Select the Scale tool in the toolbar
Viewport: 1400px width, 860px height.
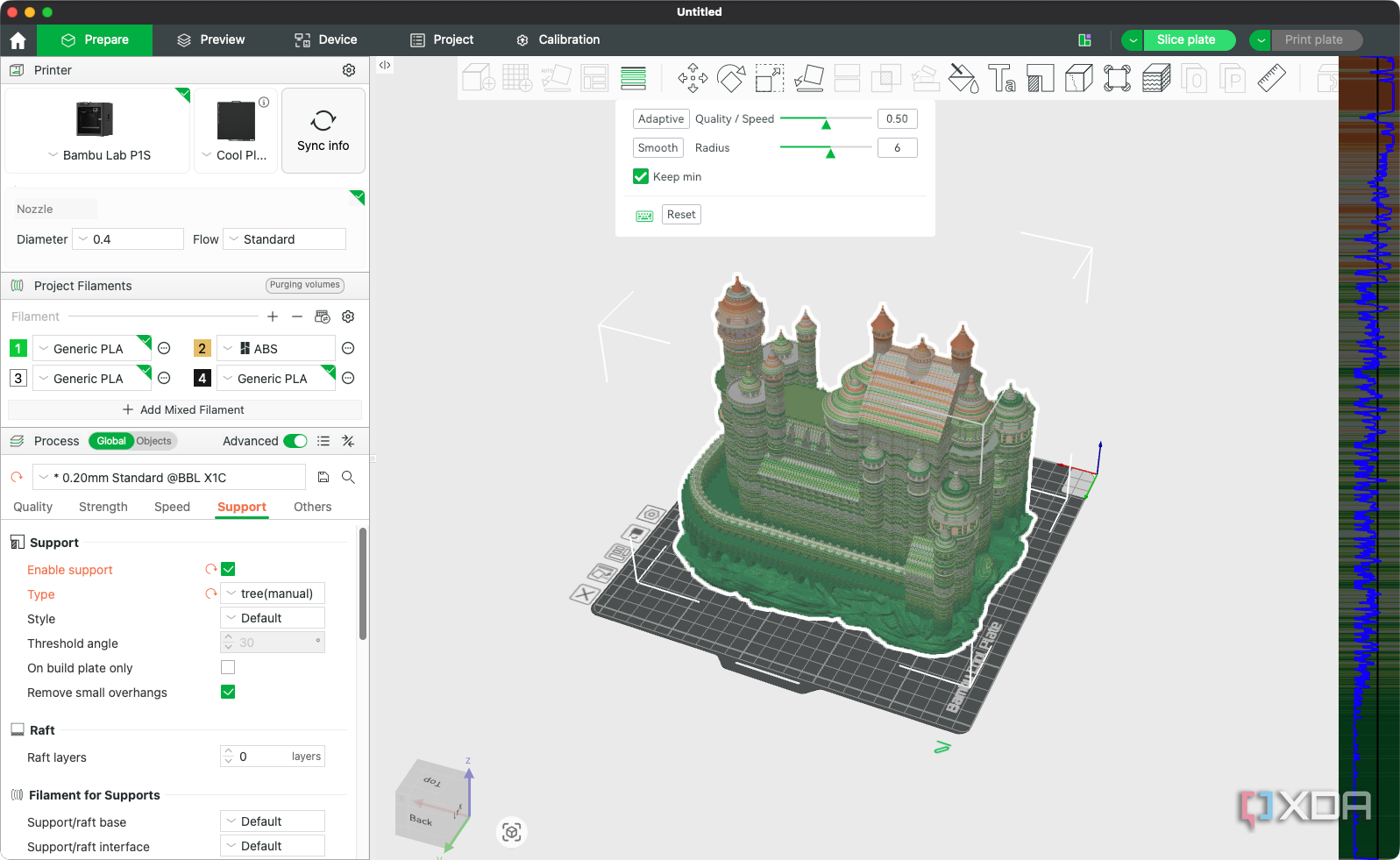tap(770, 78)
